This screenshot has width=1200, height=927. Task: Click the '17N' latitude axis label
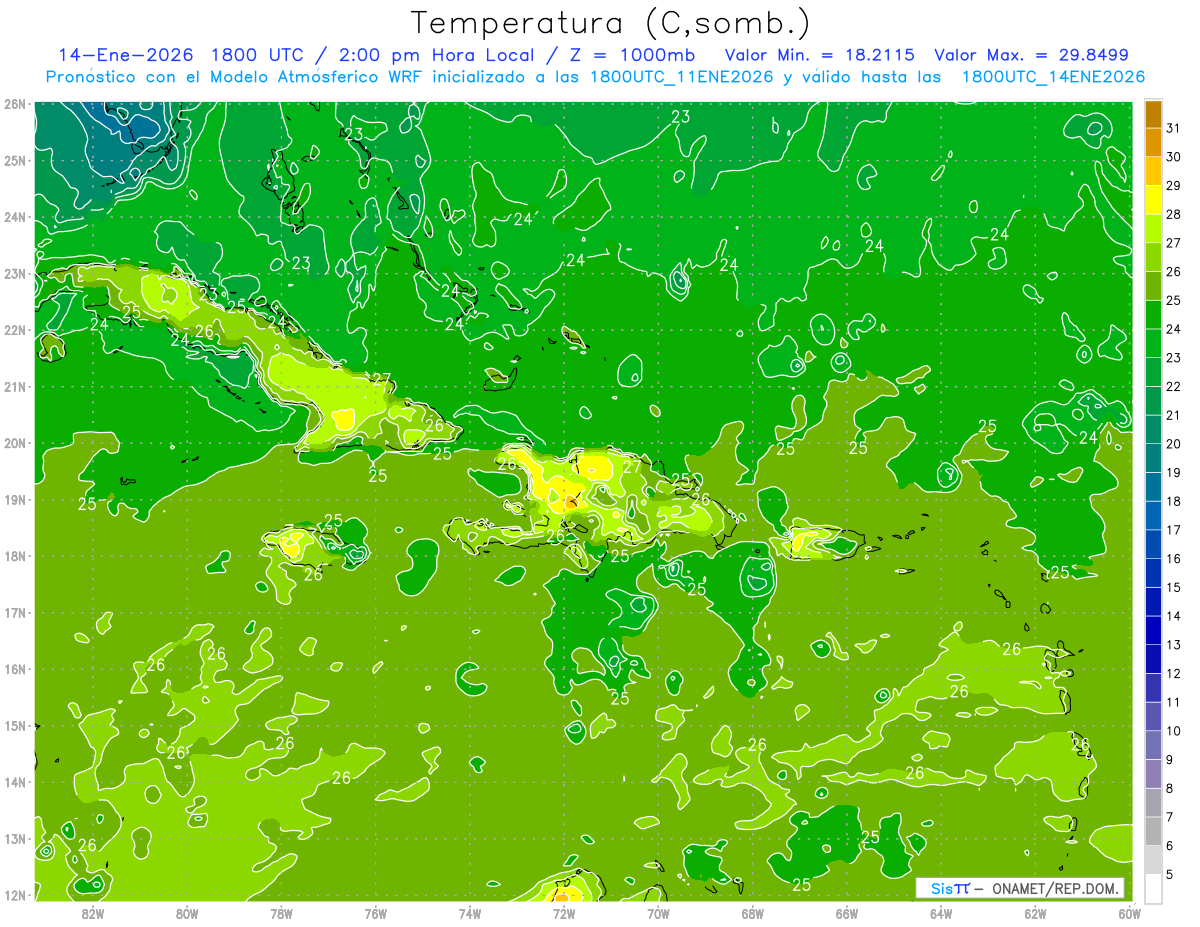point(14,612)
